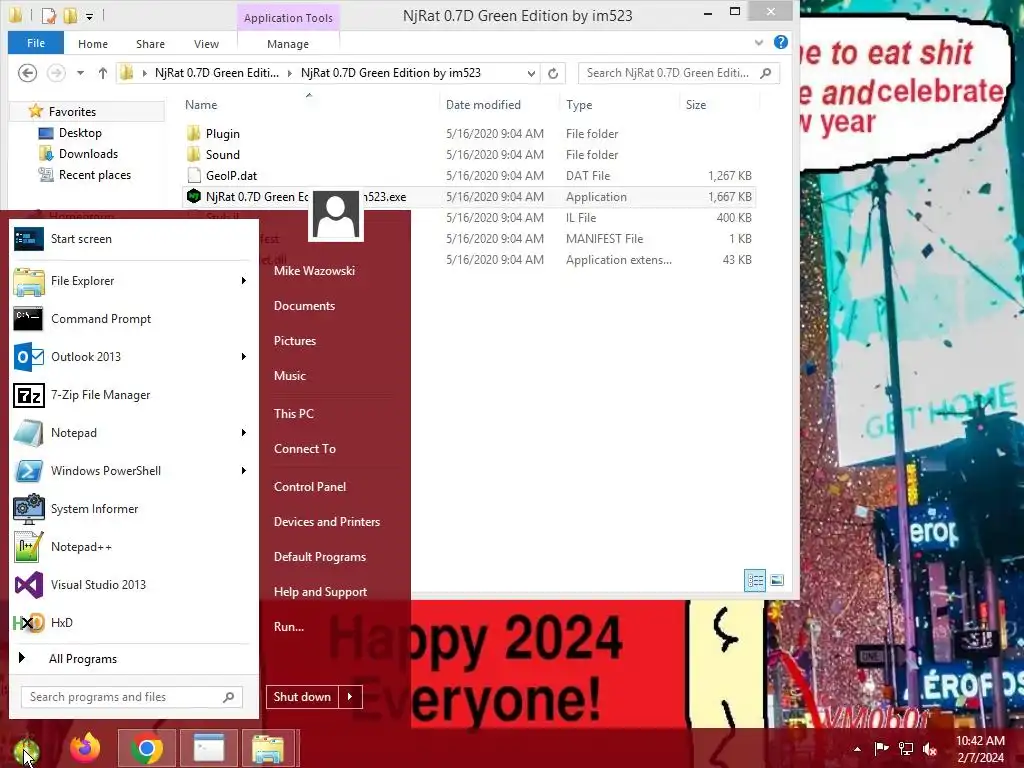1024x768 pixels.
Task: Click the user account picture
Action: pyautogui.click(x=336, y=215)
